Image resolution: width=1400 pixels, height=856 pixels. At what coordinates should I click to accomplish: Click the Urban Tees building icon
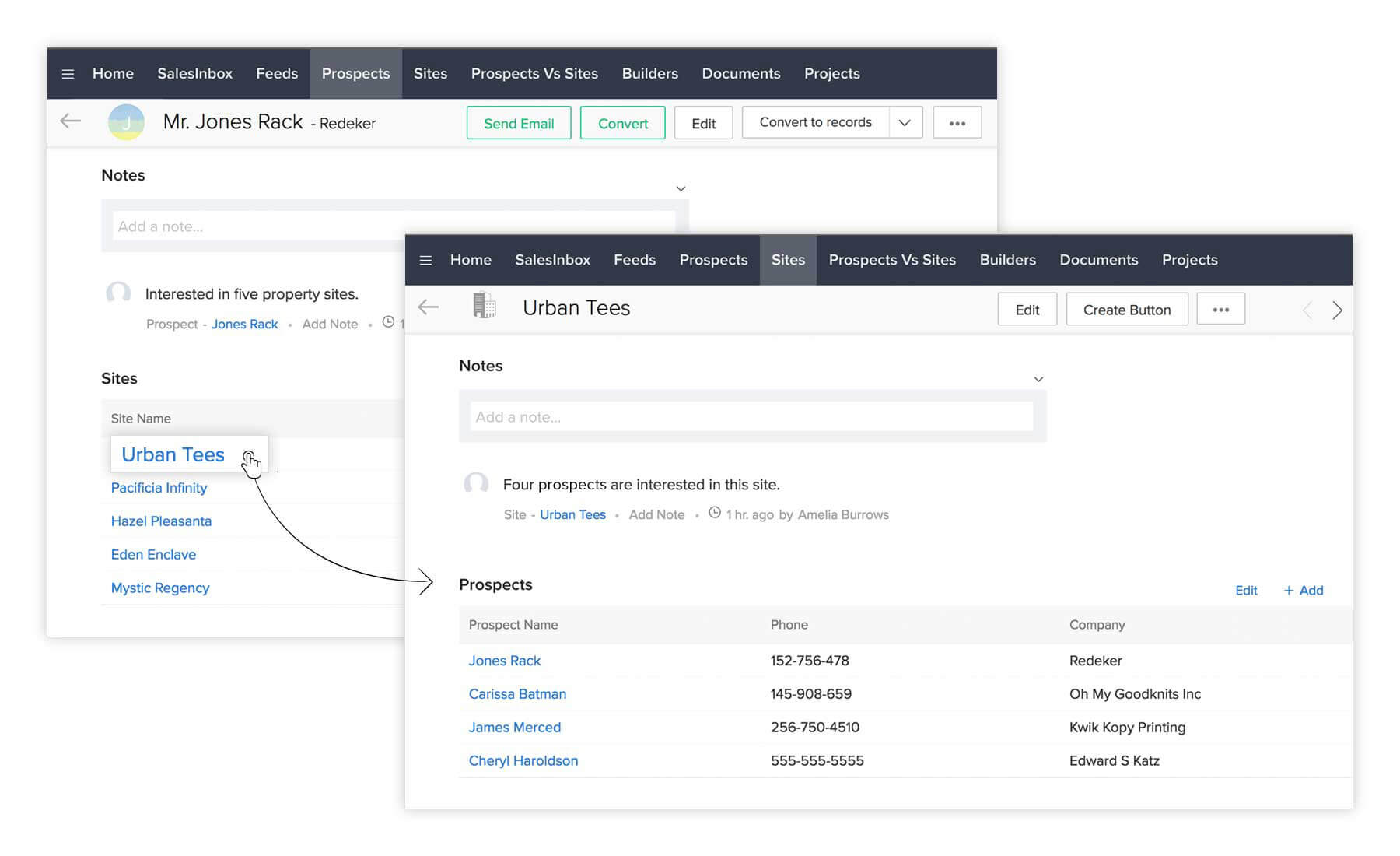click(x=484, y=305)
